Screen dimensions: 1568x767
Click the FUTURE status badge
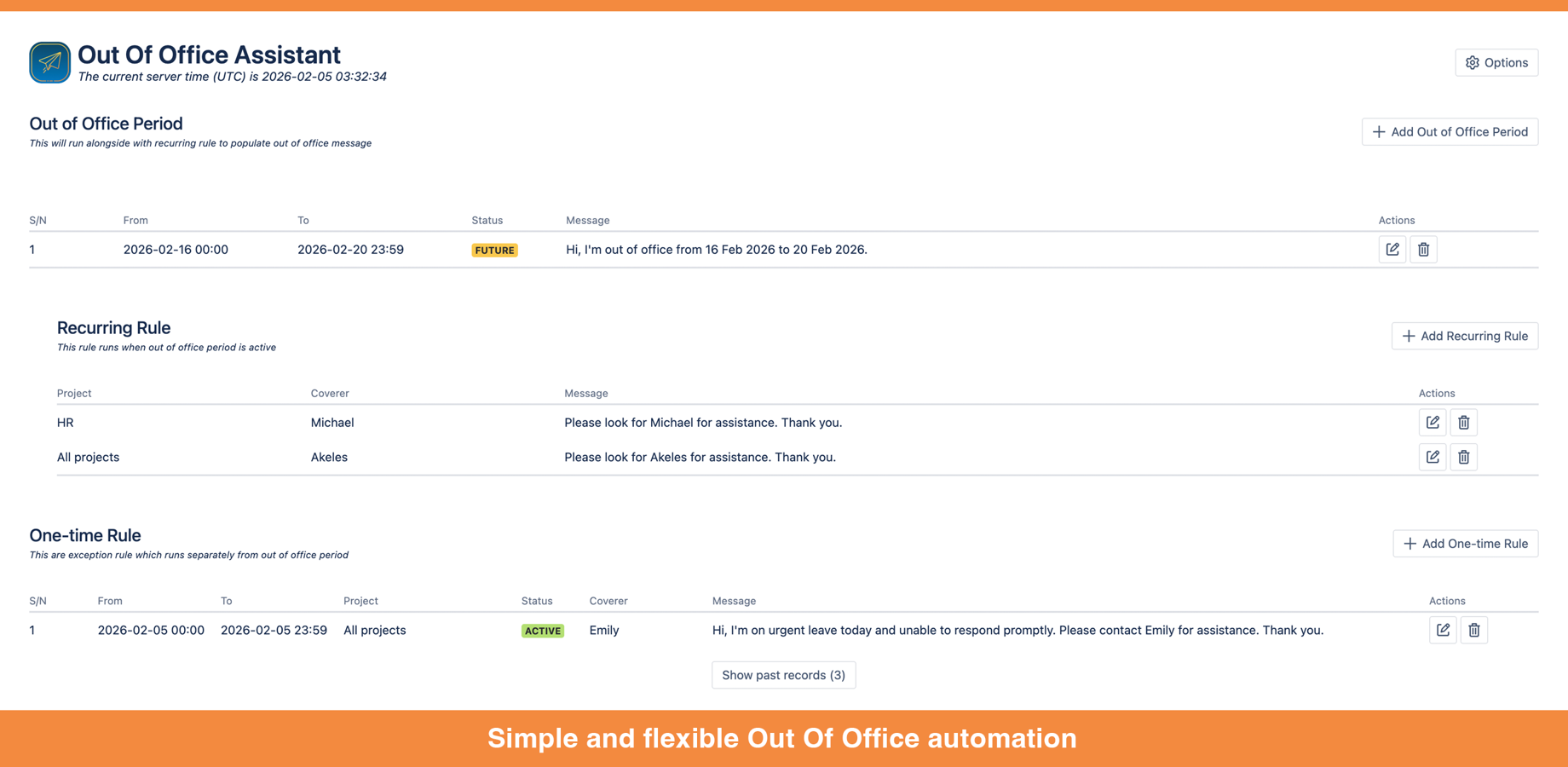tap(494, 250)
